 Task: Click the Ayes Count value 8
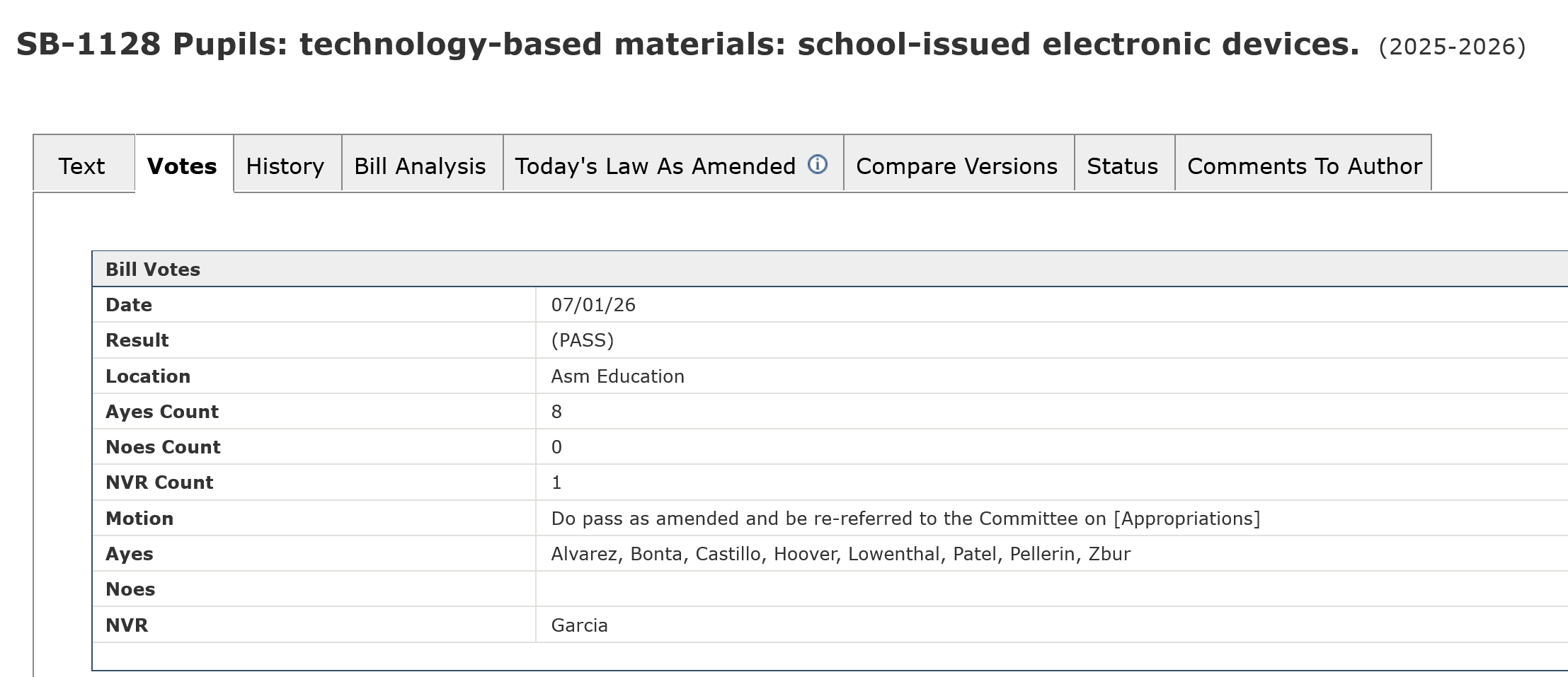click(x=556, y=412)
